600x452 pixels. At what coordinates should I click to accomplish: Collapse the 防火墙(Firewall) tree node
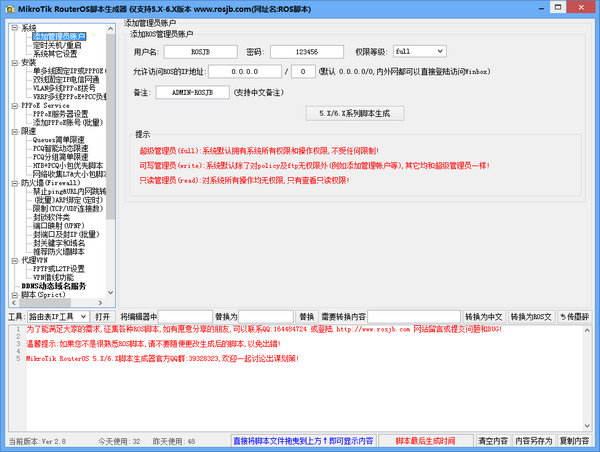15,183
